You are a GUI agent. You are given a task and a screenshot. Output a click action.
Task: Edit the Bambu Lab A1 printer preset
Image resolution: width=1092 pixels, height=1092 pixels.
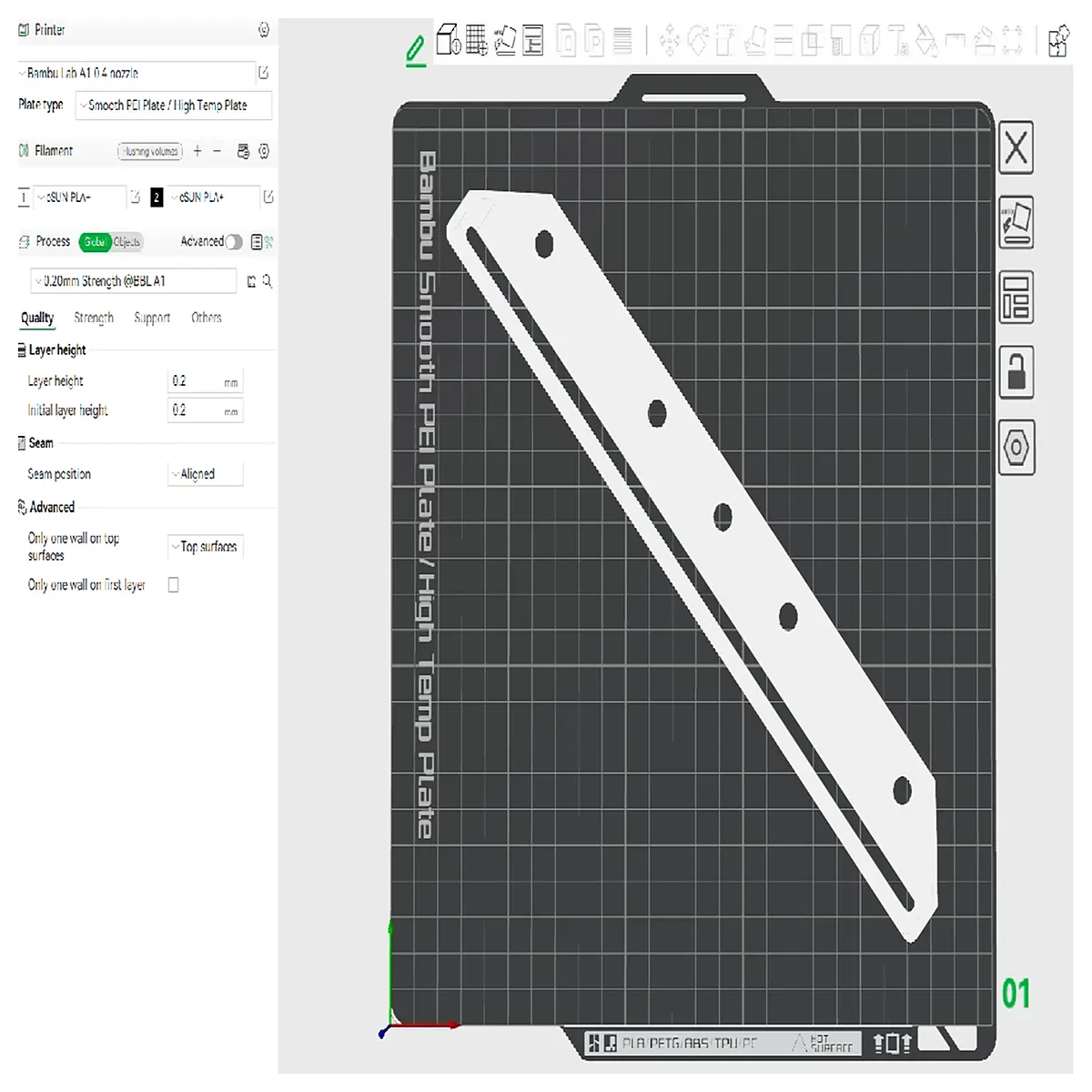pyautogui.click(x=264, y=73)
